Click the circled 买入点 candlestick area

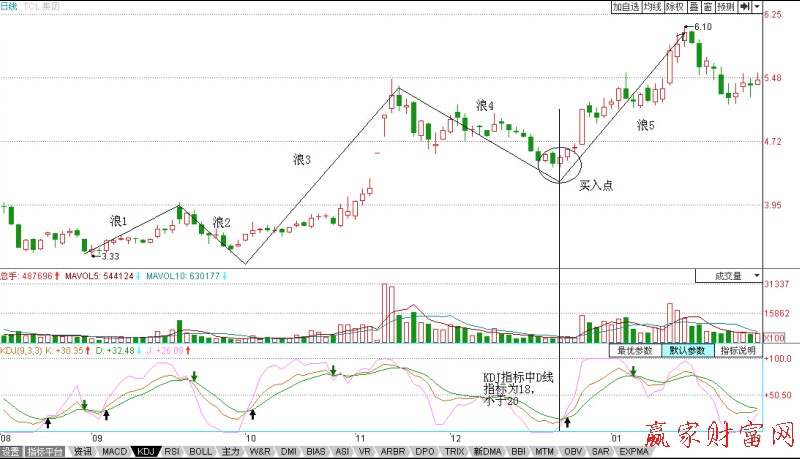point(558,162)
